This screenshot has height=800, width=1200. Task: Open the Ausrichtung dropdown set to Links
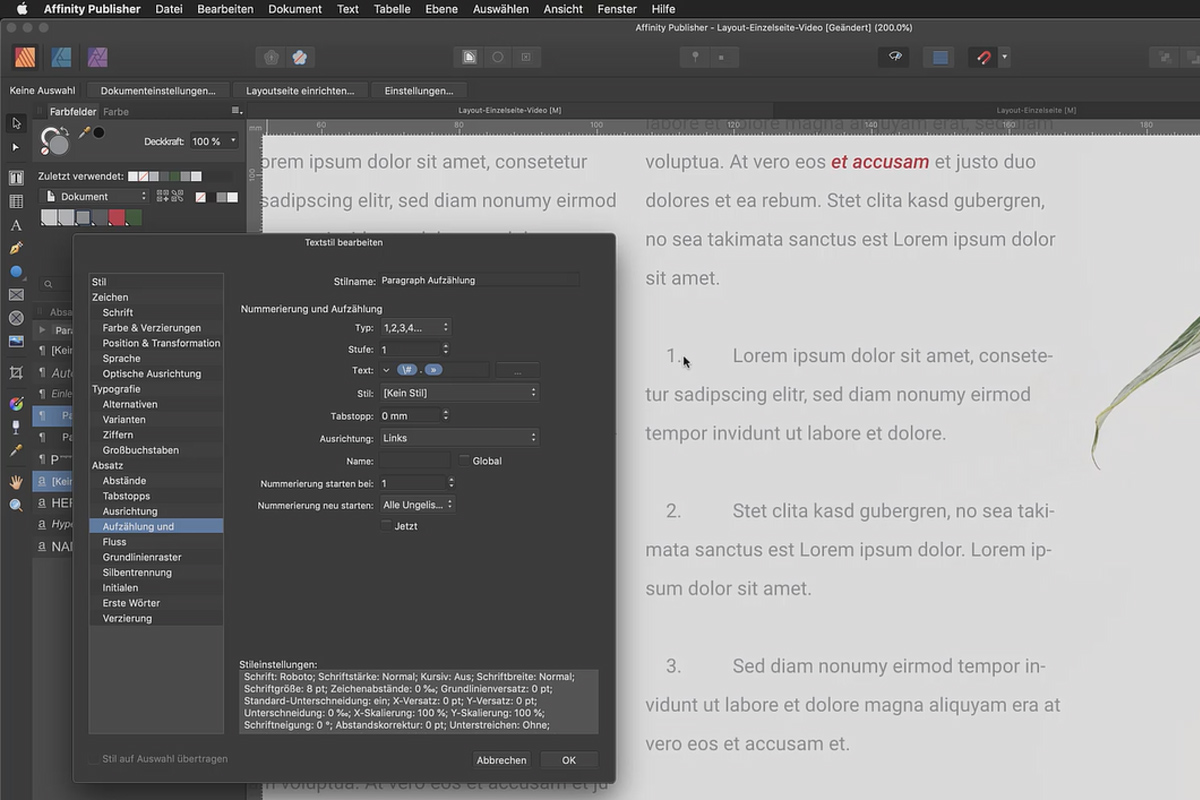(459, 437)
